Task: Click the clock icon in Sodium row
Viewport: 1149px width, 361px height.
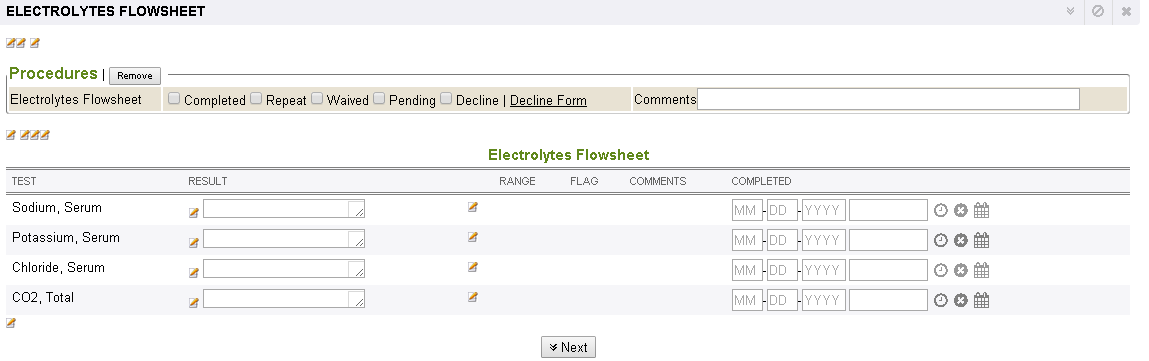Action: (941, 210)
